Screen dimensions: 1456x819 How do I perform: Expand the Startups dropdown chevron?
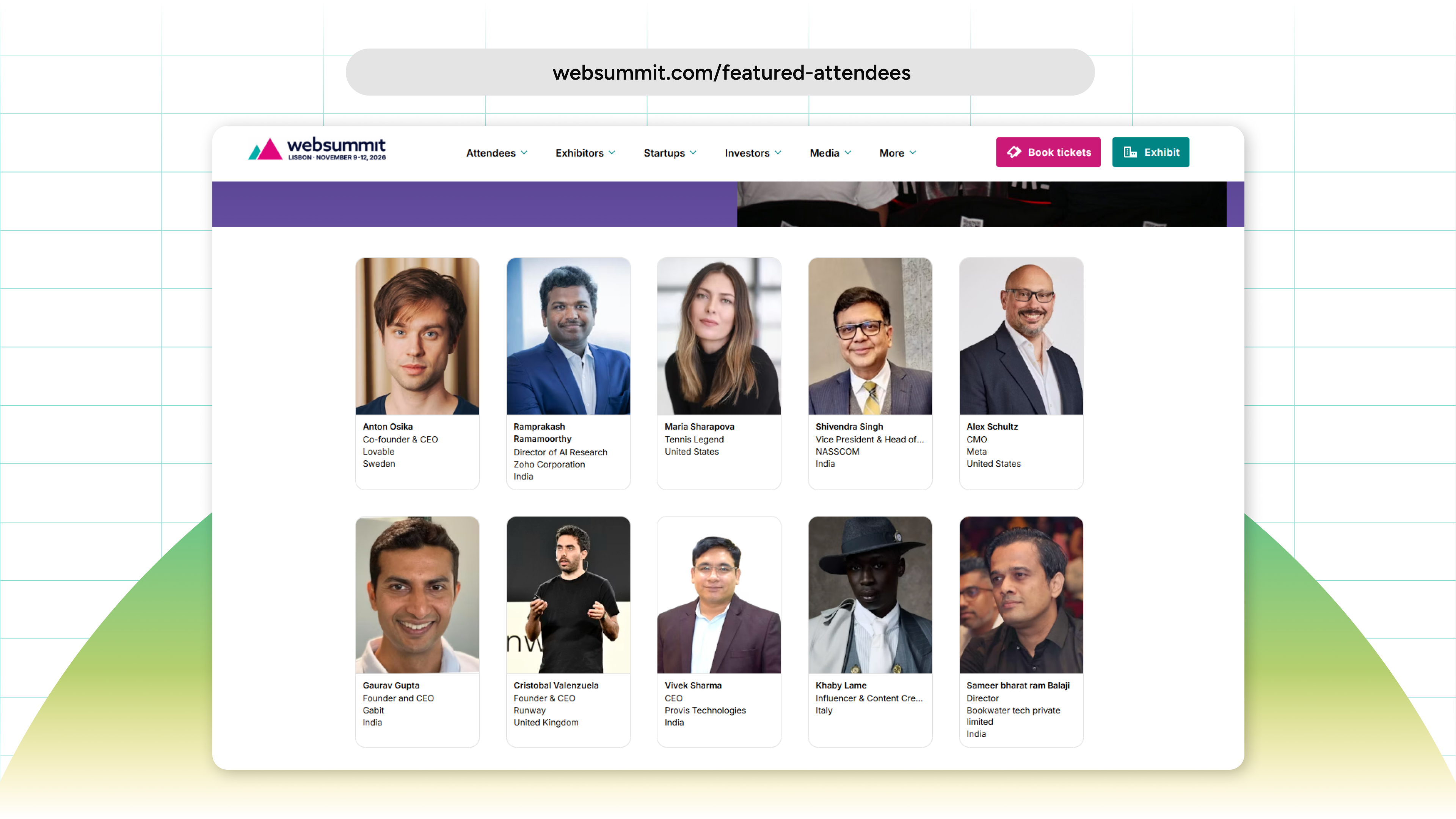[693, 152]
